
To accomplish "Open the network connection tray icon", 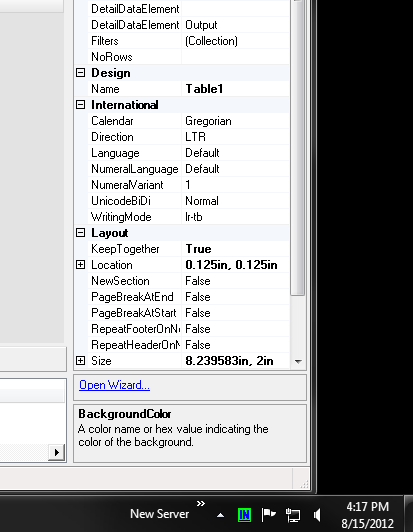I will 293,516.
